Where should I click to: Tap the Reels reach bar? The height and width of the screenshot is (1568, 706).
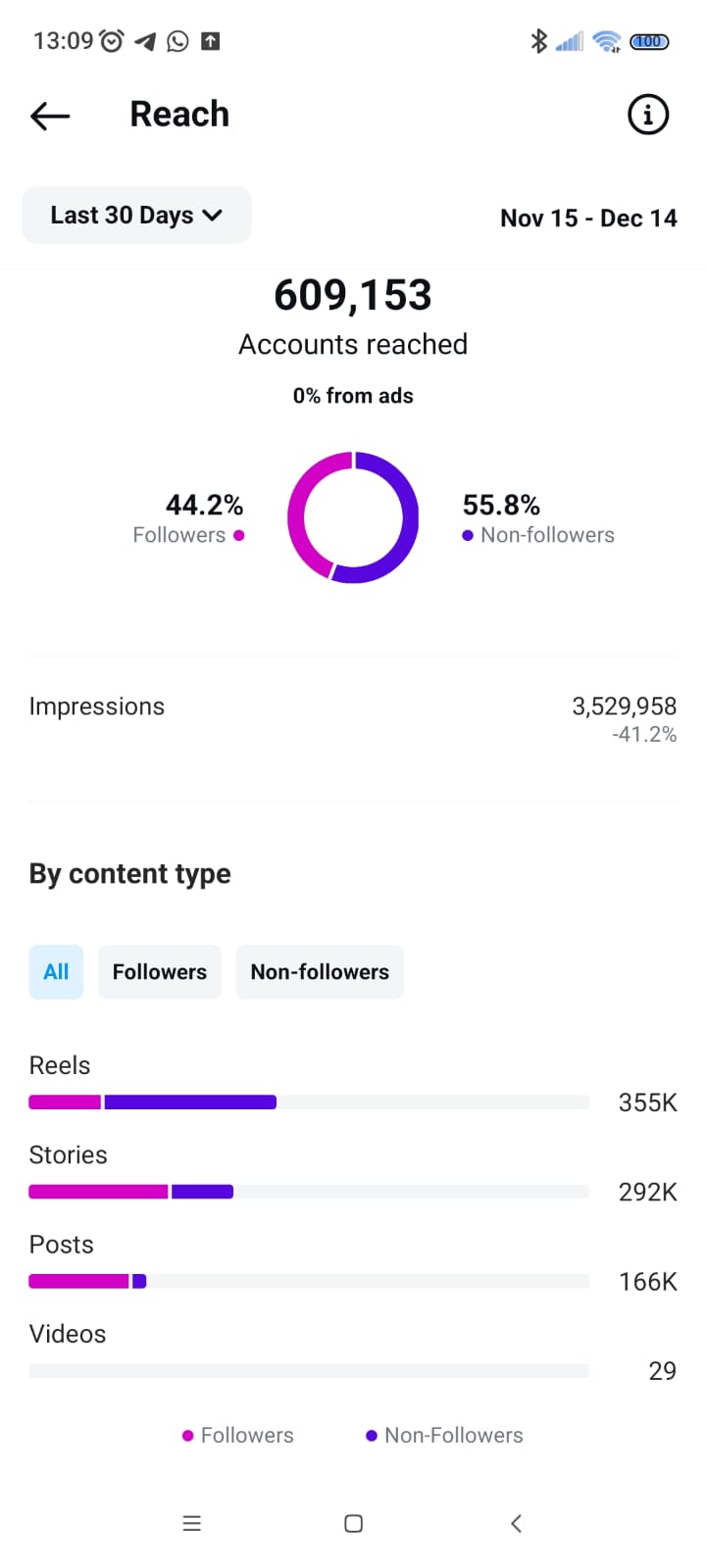(x=153, y=1102)
